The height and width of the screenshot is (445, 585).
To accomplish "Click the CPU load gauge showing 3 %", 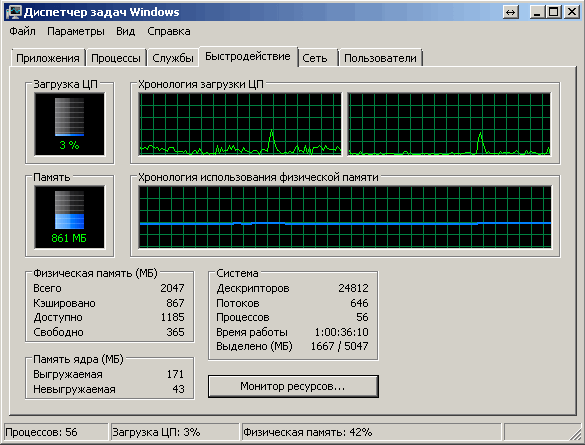I will (69, 124).
